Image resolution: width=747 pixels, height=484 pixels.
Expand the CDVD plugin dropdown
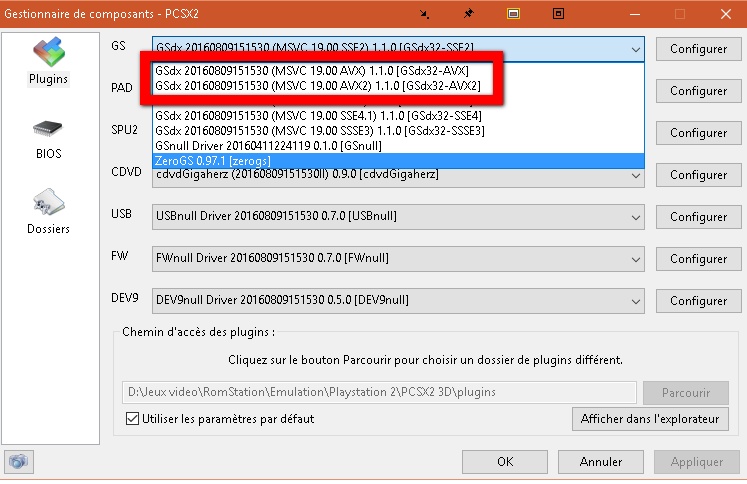click(x=636, y=176)
